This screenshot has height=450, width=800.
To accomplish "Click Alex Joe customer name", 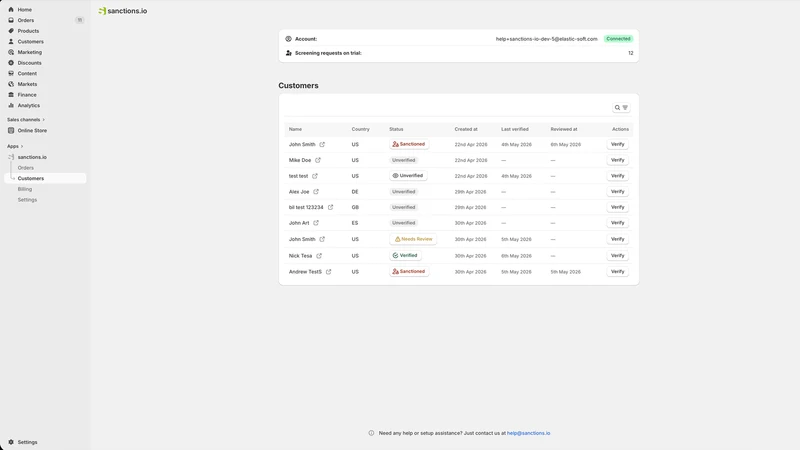I will coord(299,192).
